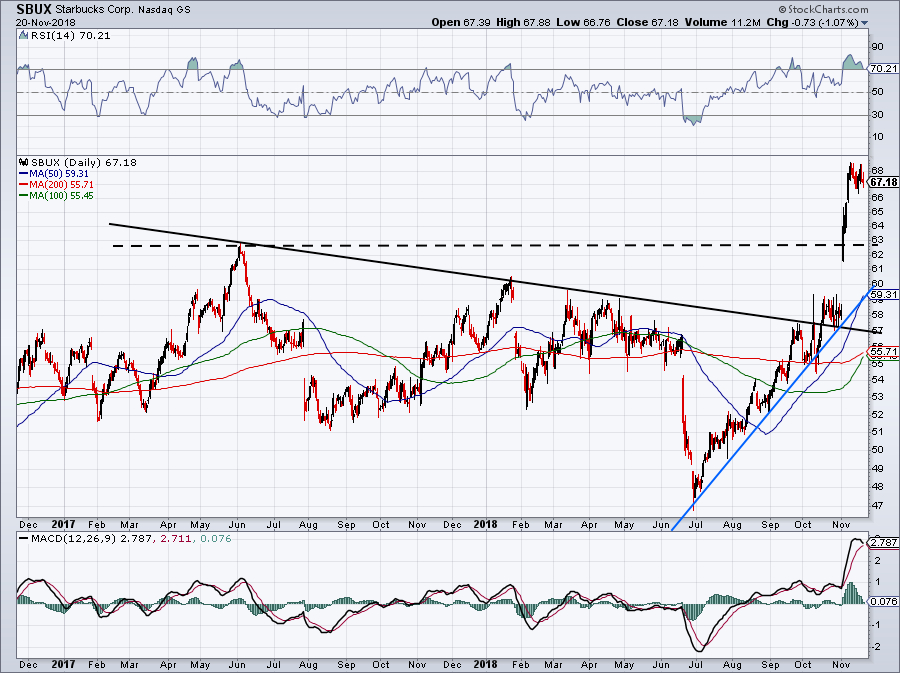The image size is (900, 673).
Task: Click the 0.076 histogram tag on right axis
Action: [883, 601]
